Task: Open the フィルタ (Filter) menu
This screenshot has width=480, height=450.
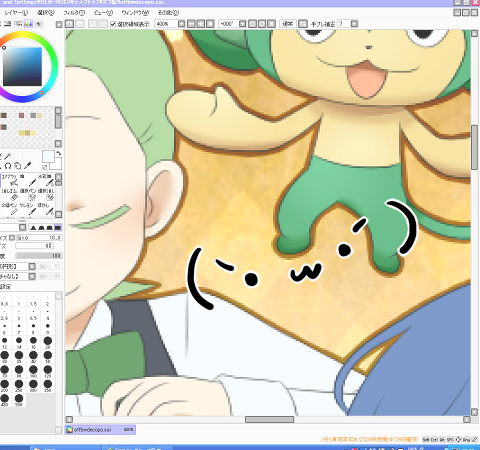Action: [74, 13]
